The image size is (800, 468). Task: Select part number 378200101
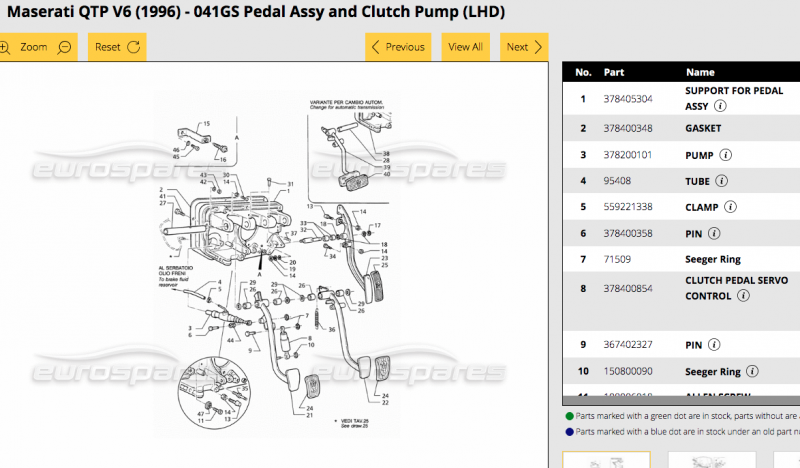628,155
